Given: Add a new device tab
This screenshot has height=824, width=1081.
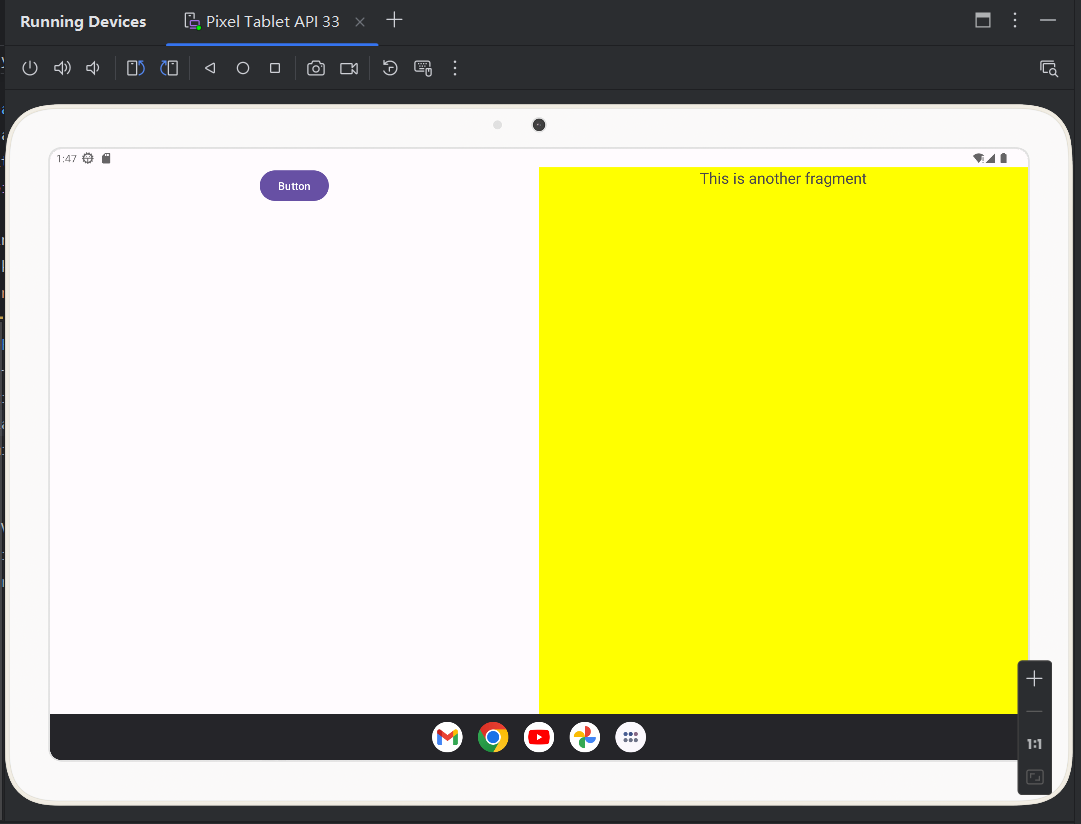Looking at the screenshot, I should (x=395, y=20).
